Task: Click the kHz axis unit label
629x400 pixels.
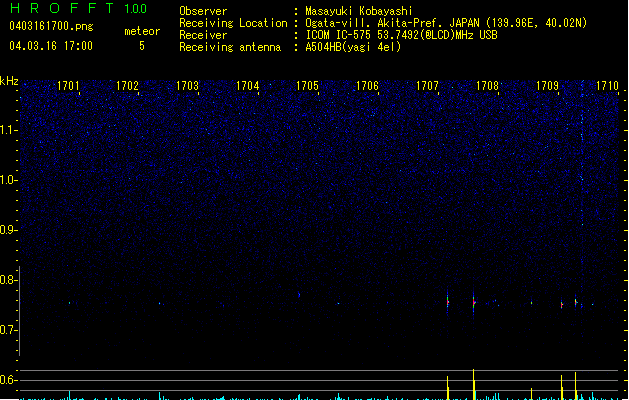Action: pos(9,81)
